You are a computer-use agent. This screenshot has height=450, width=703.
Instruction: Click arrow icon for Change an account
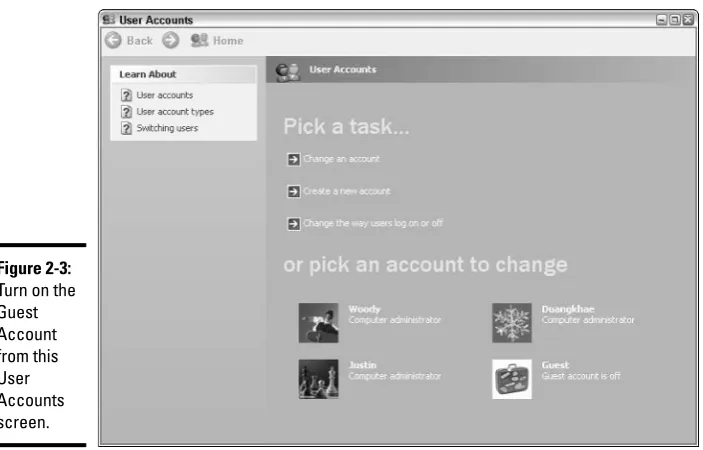tap(293, 159)
